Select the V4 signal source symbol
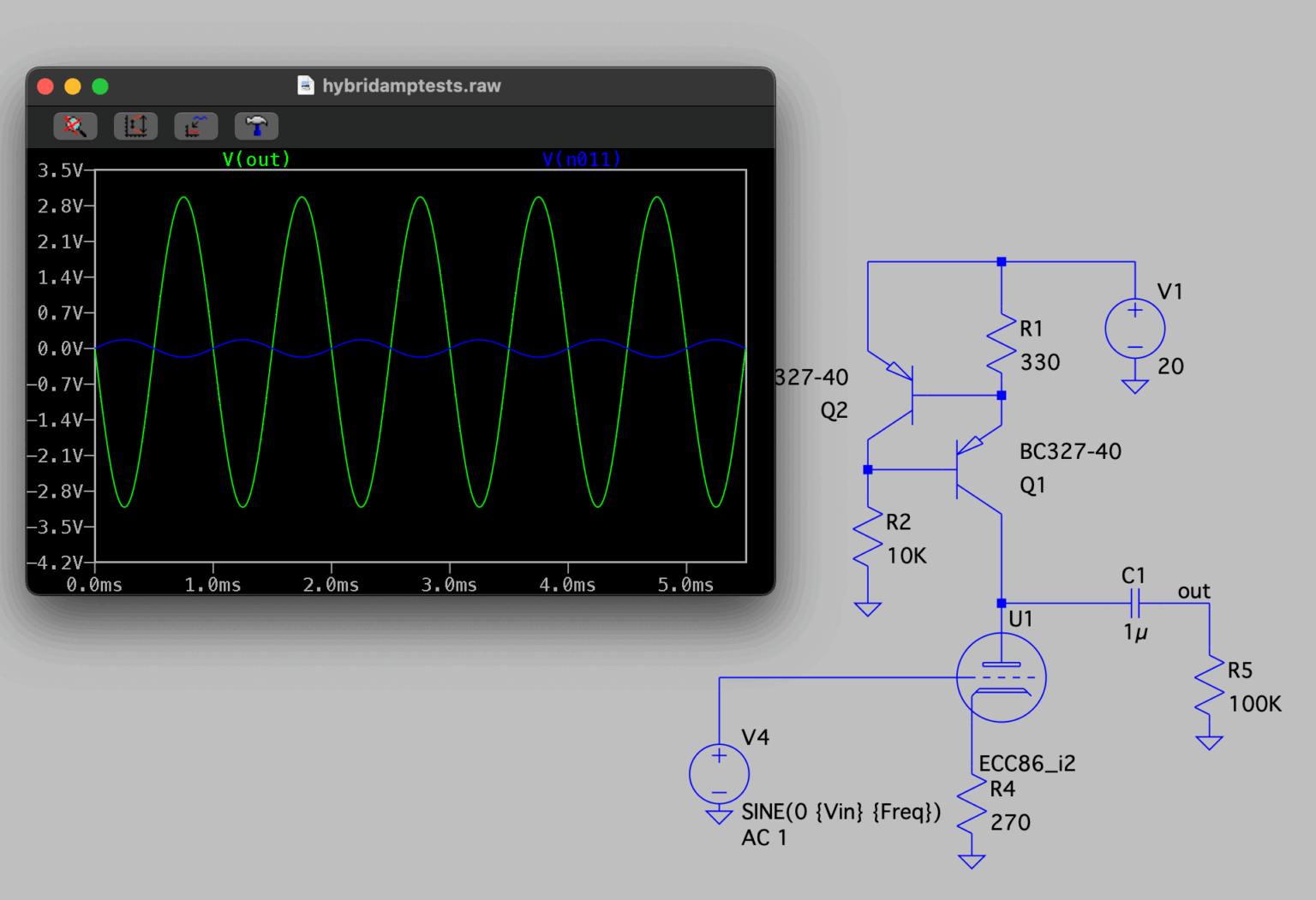Screen dimensions: 1316x900 coord(719,774)
